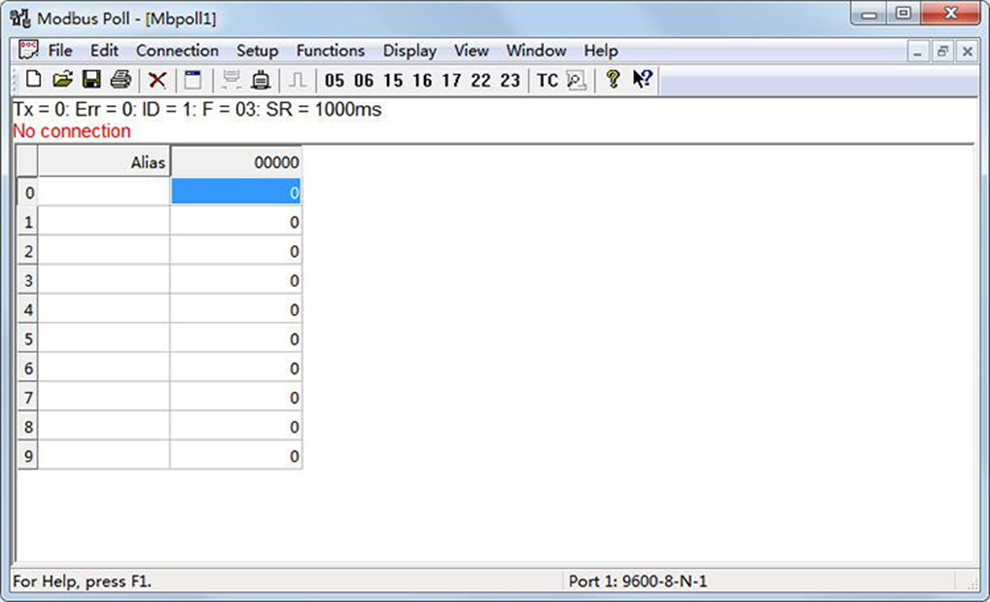Open the Window menu

pyautogui.click(x=536, y=51)
